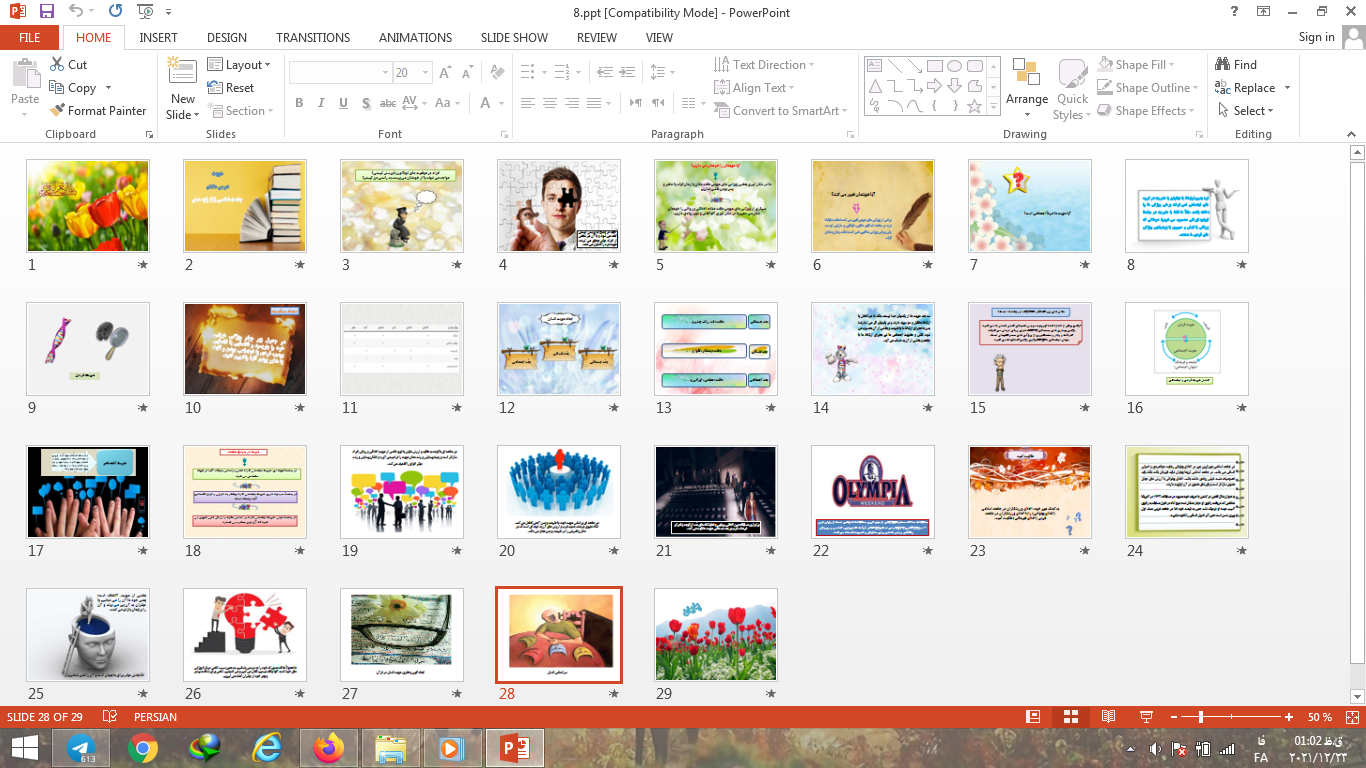Switch to Normal view in status bar
The image size is (1366, 768).
point(1033,717)
